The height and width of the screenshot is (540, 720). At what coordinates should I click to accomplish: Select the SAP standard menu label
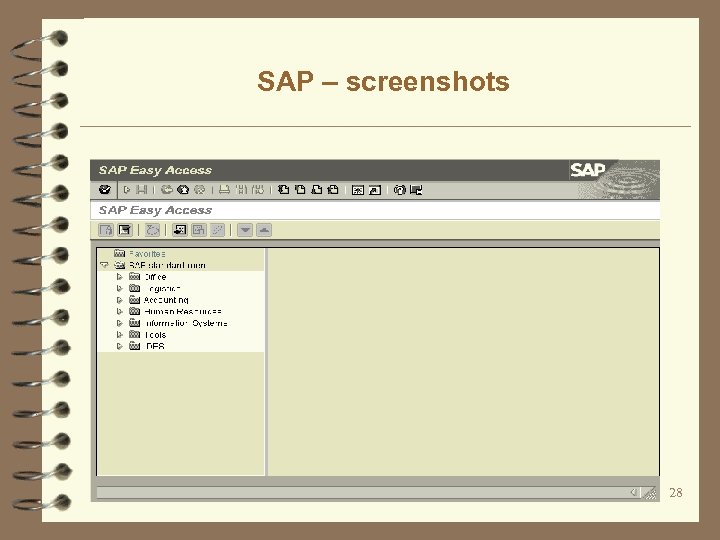(167, 265)
